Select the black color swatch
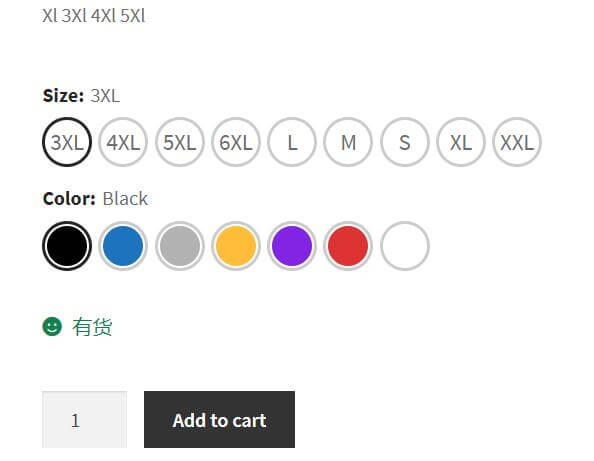594x461 pixels. 67,246
